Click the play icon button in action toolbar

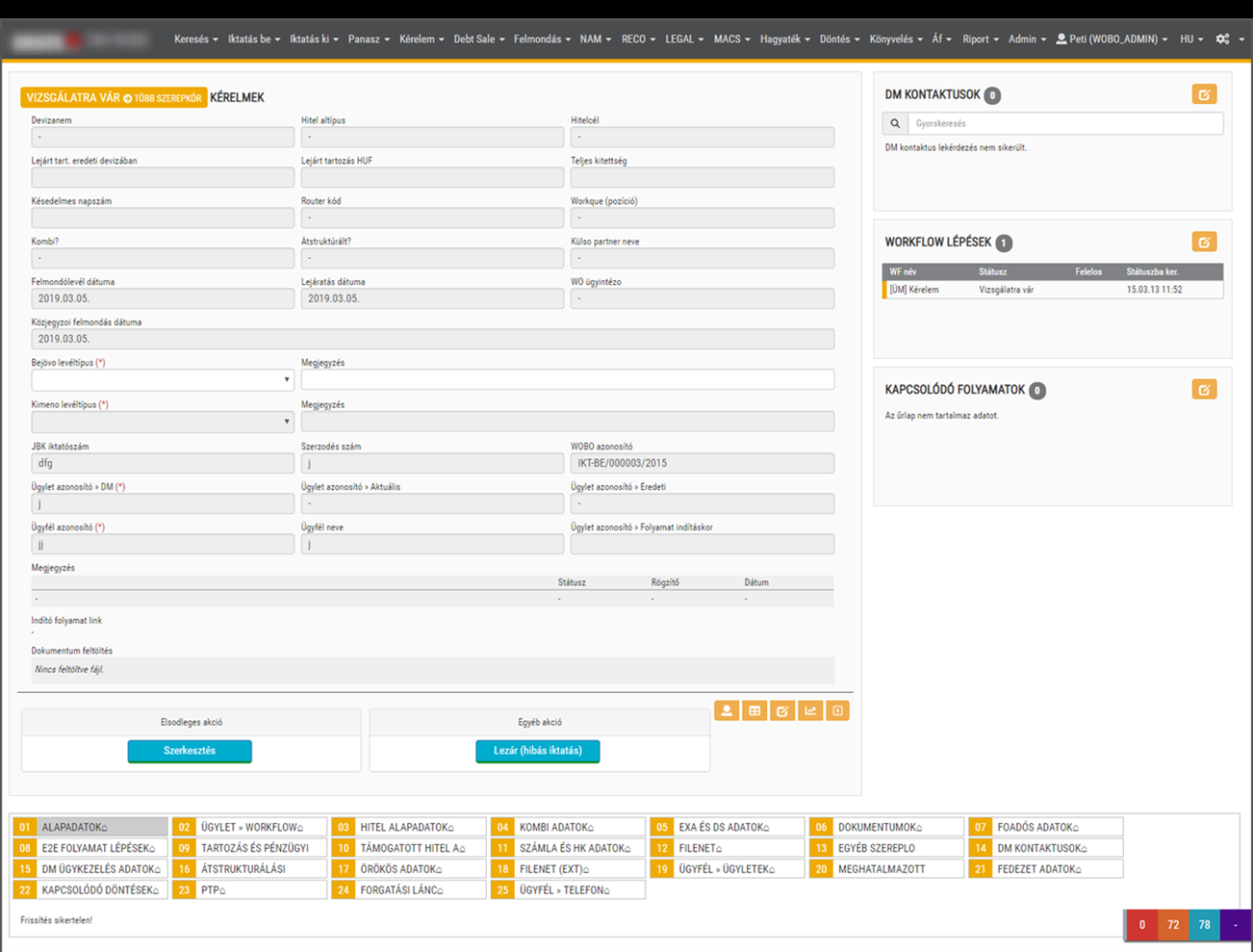[838, 711]
